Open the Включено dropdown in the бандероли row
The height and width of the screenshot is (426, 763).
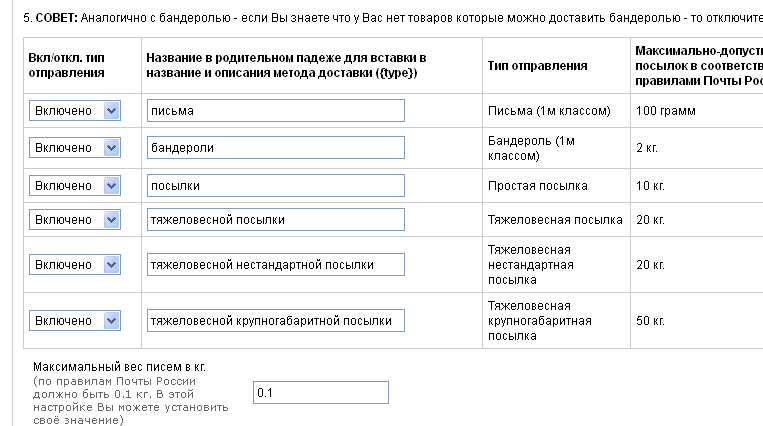[75, 148]
